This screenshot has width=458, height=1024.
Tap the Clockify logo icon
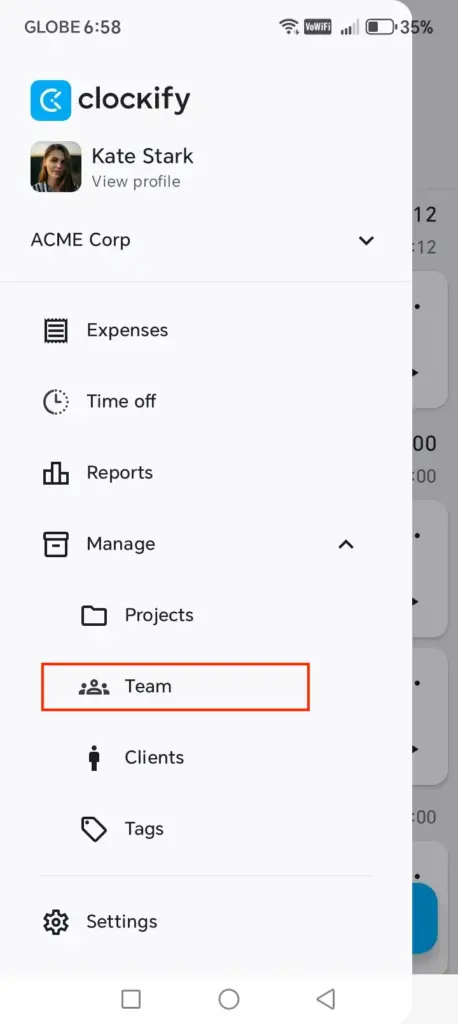pos(51,101)
